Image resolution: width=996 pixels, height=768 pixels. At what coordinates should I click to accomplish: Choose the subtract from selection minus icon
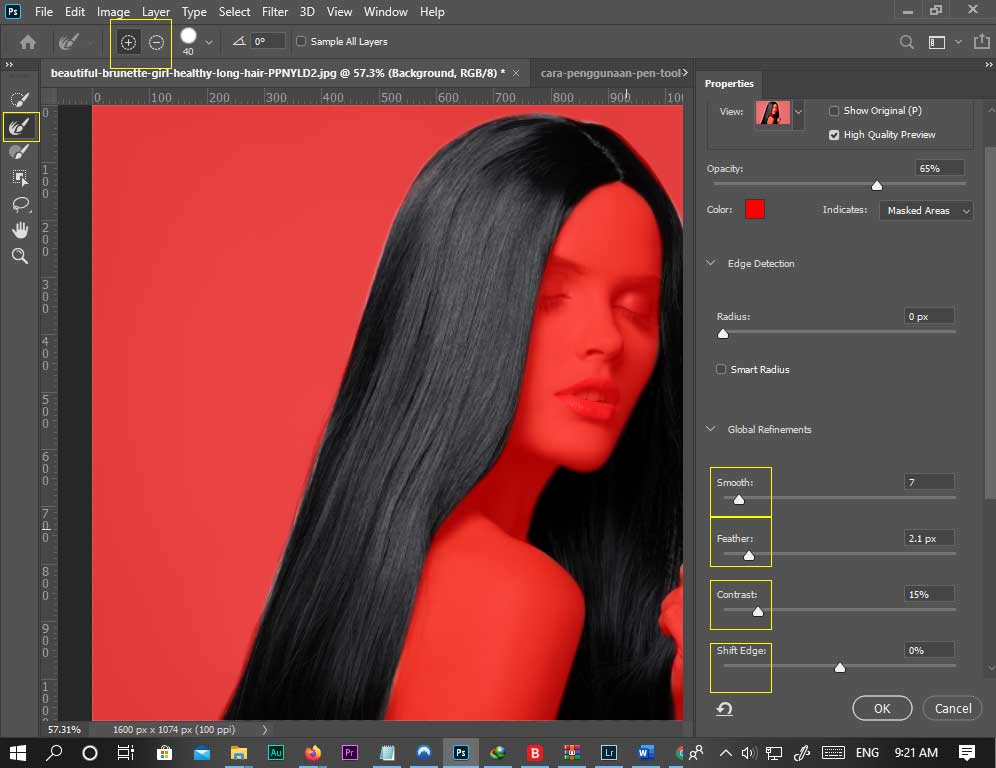[156, 43]
